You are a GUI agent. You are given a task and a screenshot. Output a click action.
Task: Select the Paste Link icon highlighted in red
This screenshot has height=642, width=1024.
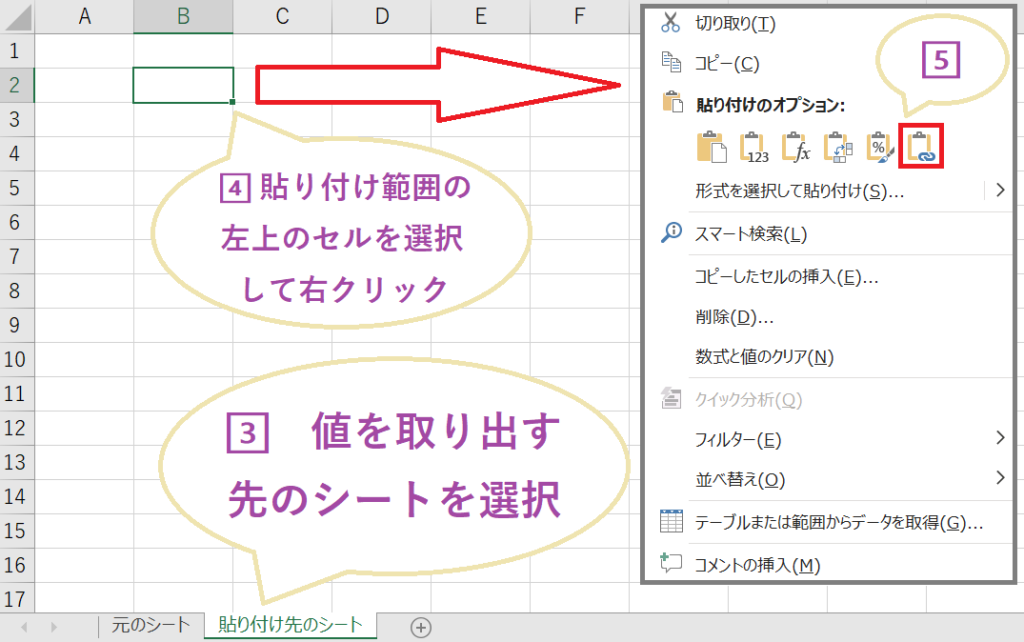(920, 146)
